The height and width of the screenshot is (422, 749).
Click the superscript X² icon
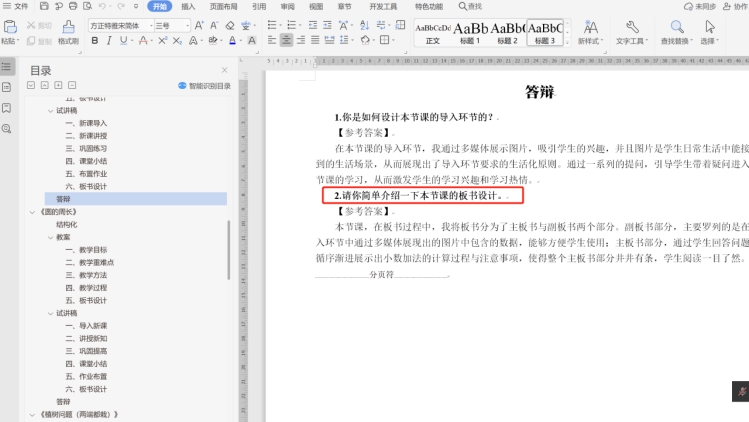click(163, 41)
